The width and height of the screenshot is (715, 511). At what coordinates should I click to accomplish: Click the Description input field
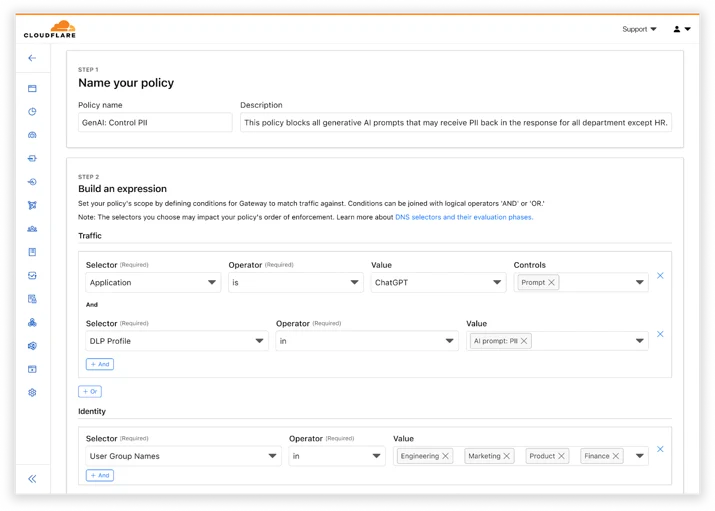[456, 123]
